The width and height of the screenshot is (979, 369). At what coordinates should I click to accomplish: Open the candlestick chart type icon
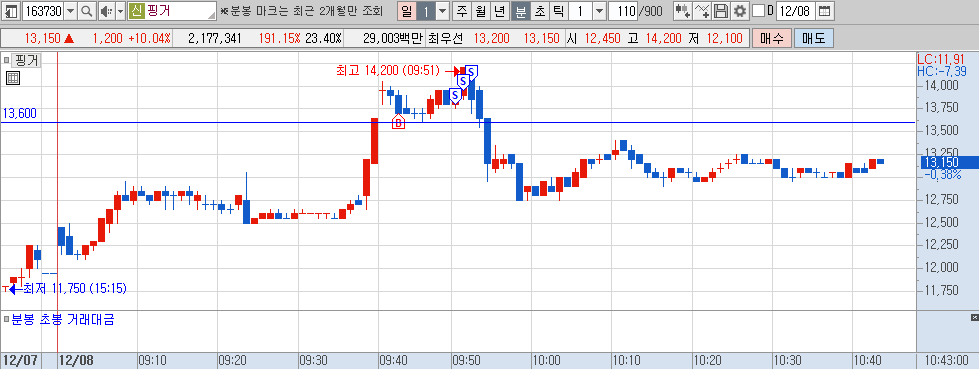pos(683,11)
